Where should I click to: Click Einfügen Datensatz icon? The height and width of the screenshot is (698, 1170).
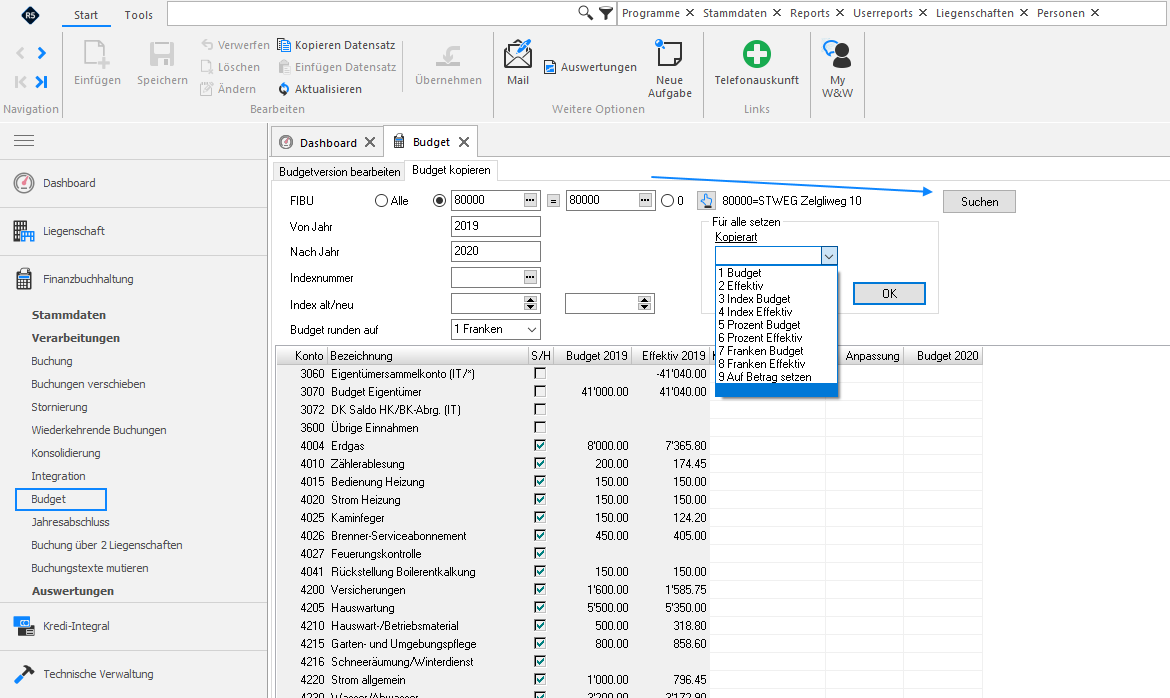click(284, 66)
